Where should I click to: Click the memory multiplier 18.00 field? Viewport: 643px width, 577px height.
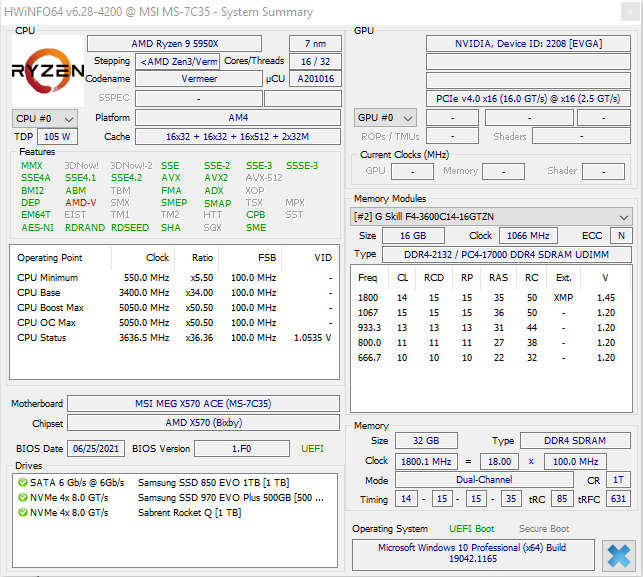click(x=499, y=462)
